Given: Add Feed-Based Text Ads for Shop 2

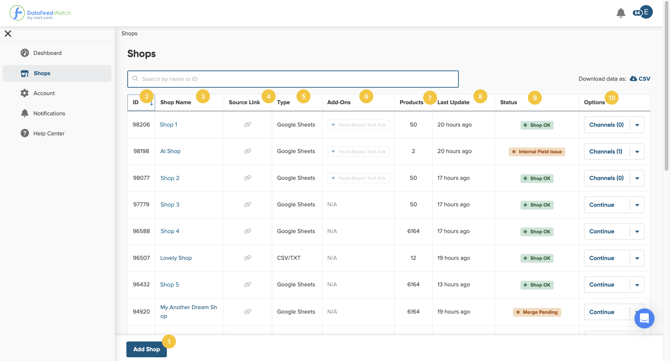Looking at the screenshot, I should [x=359, y=178].
